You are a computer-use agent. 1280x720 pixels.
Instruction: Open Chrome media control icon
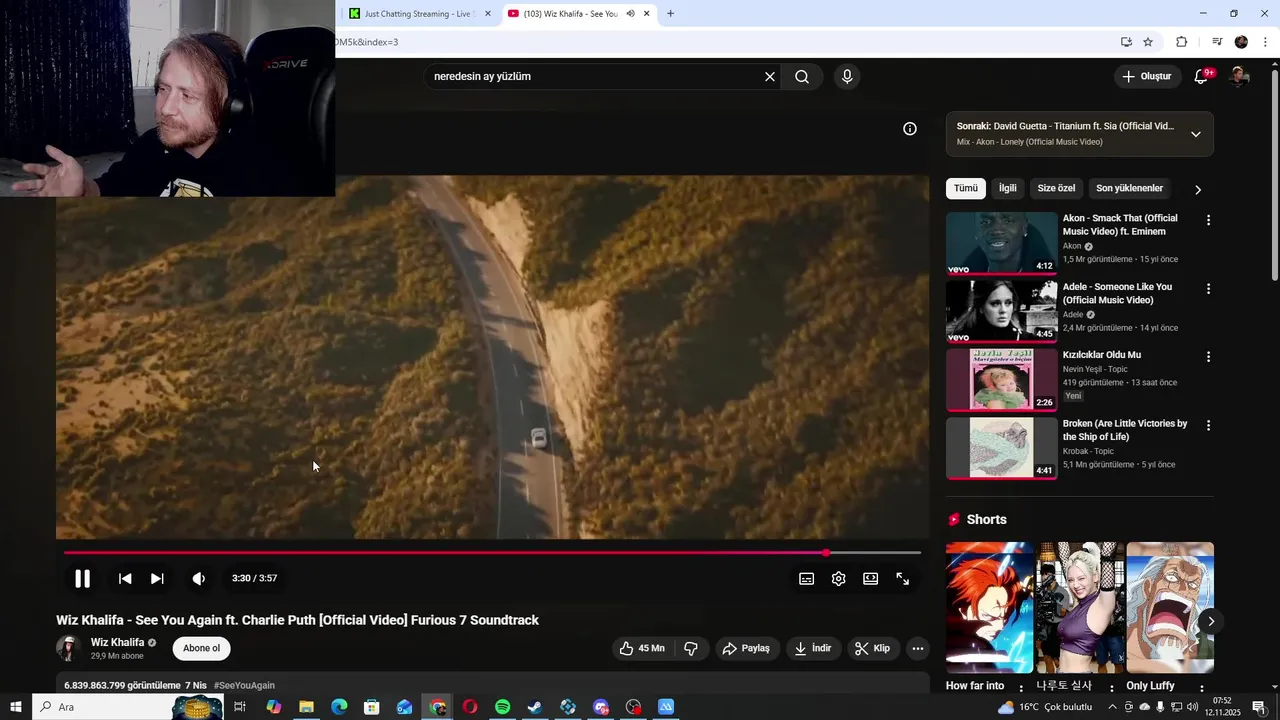(1217, 42)
